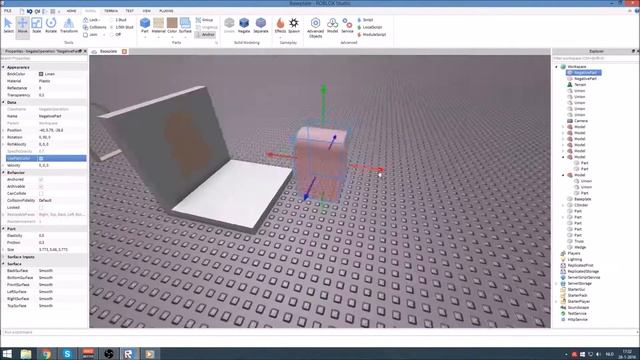Toggle the Join checkbox
640x360 pixels.
pos(85,35)
